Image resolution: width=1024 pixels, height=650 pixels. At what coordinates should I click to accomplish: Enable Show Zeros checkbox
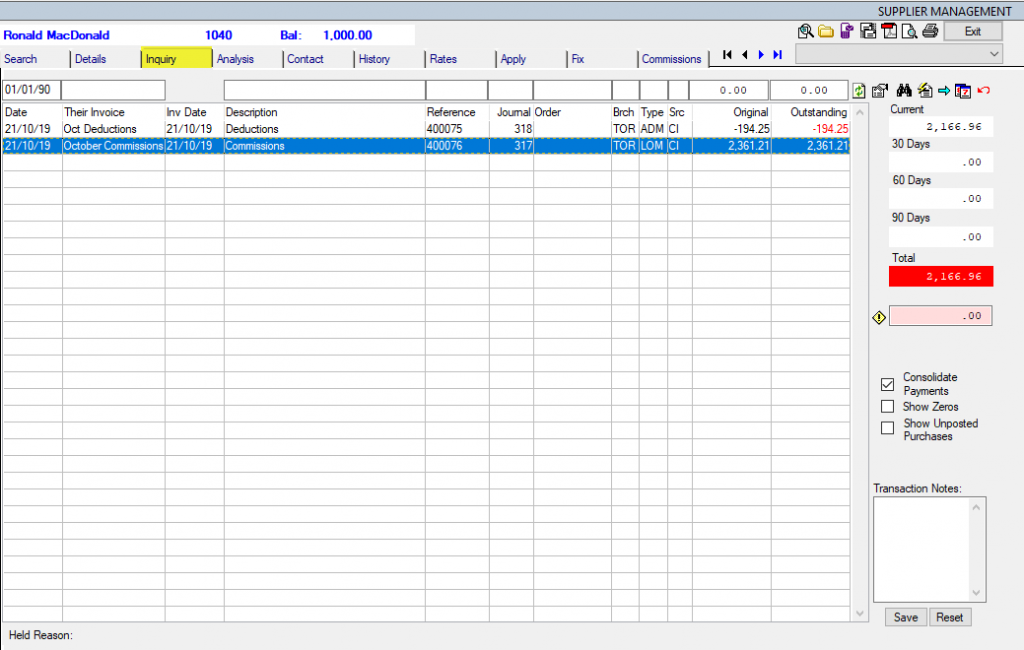tap(887, 406)
